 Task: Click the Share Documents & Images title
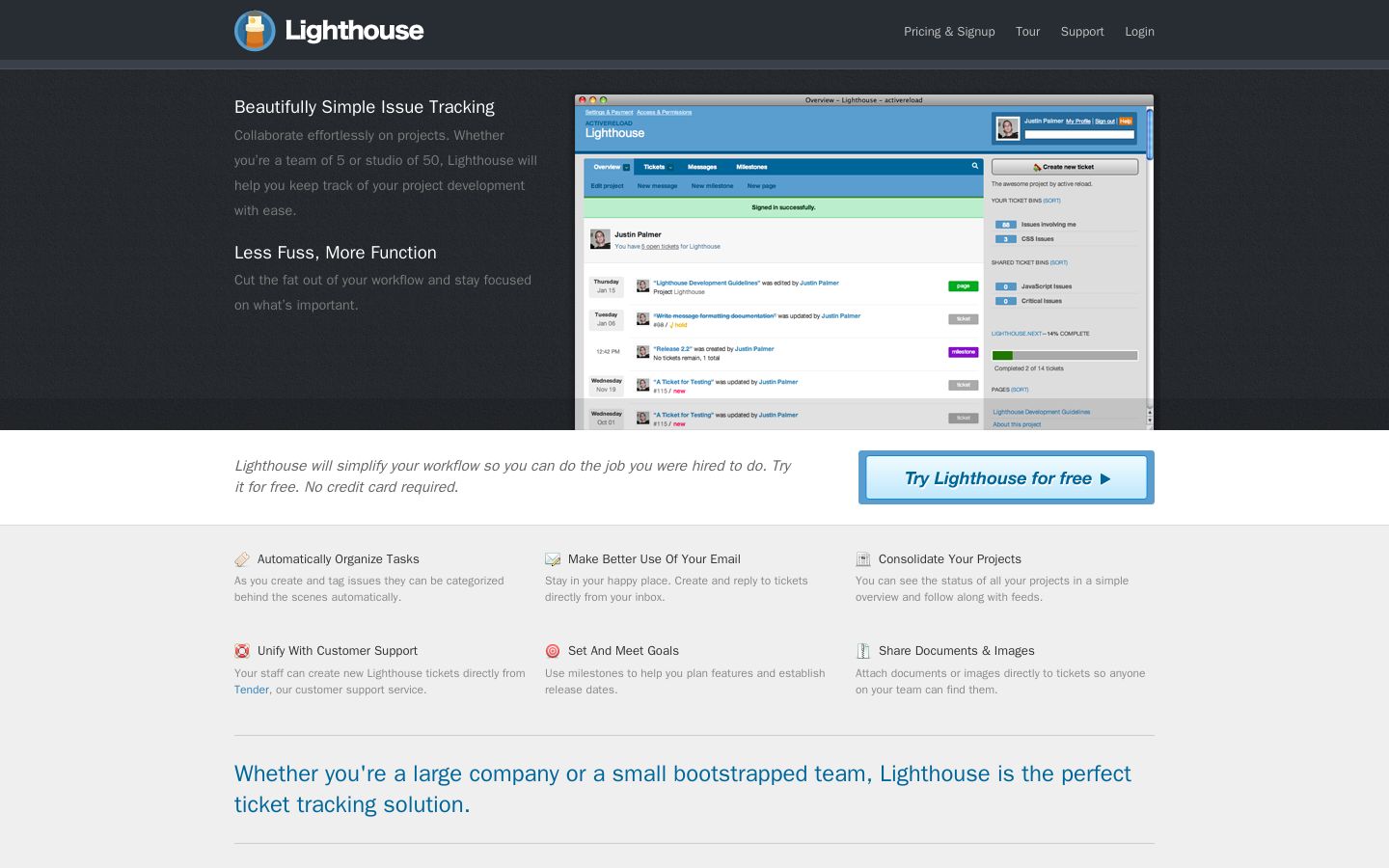[x=957, y=651]
